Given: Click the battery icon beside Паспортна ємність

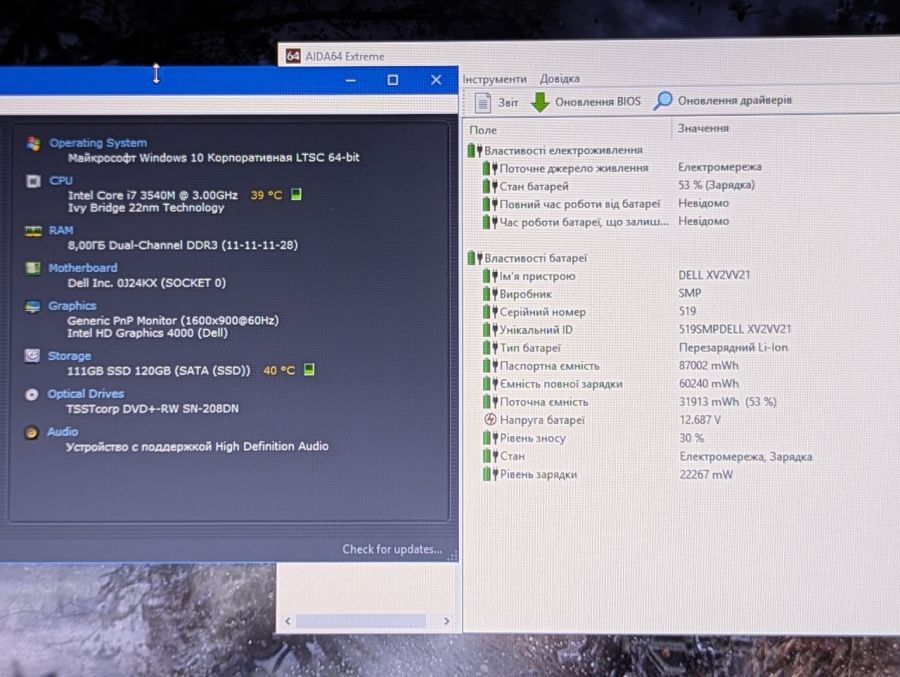Looking at the screenshot, I should [490, 366].
